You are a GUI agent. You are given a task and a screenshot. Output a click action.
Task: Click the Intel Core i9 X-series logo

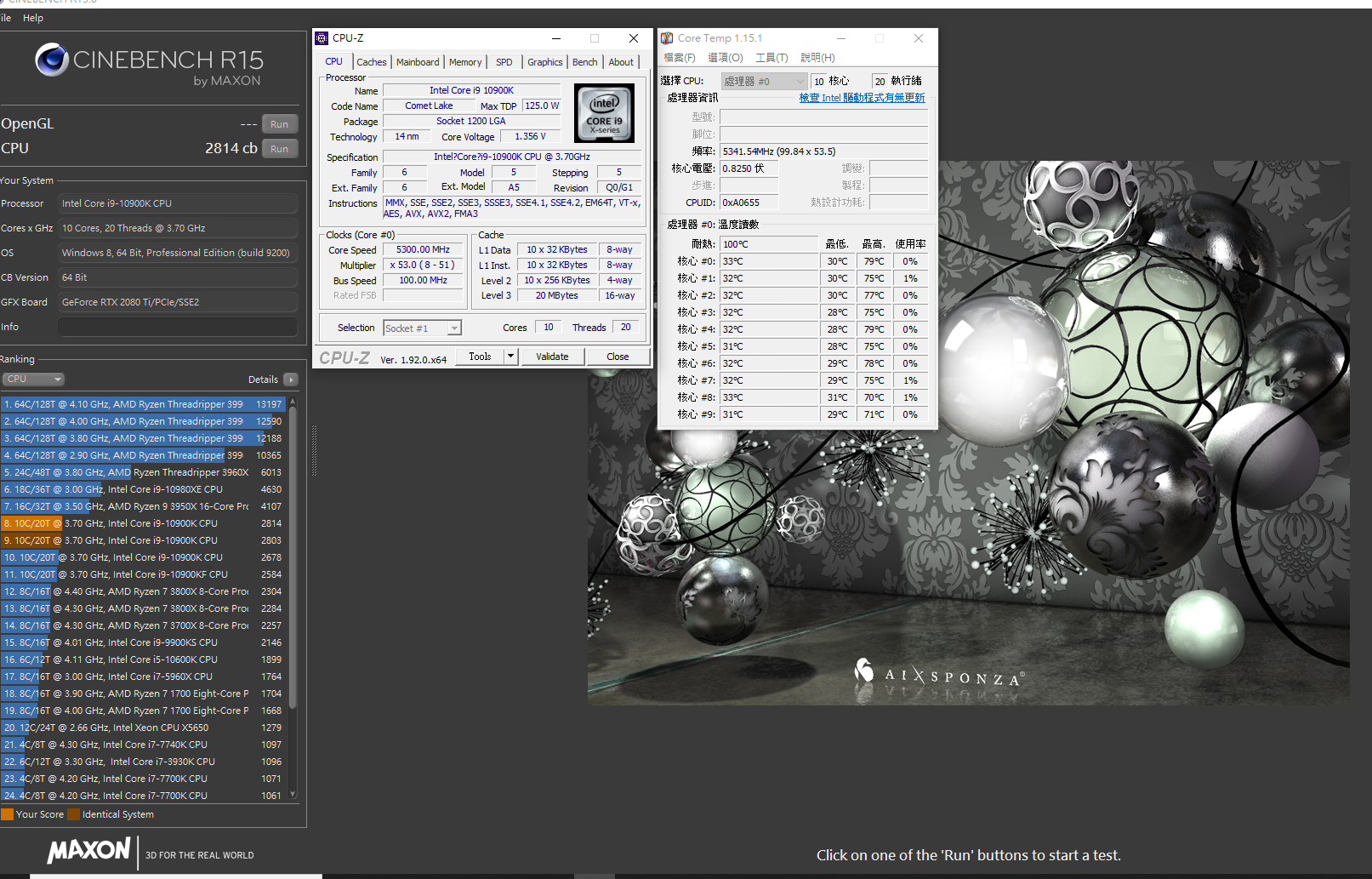click(x=604, y=113)
